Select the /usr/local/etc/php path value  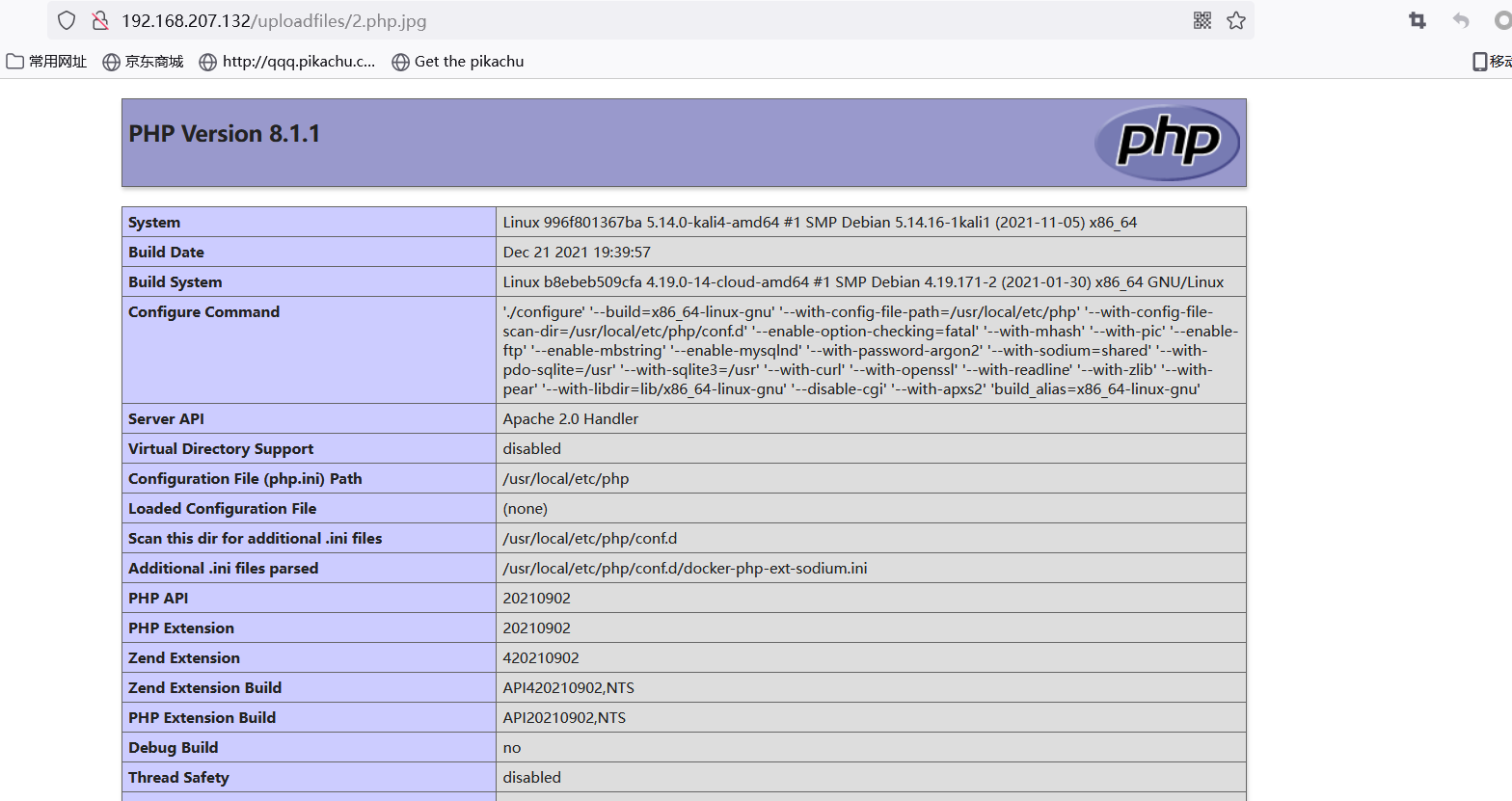pyautogui.click(x=566, y=479)
